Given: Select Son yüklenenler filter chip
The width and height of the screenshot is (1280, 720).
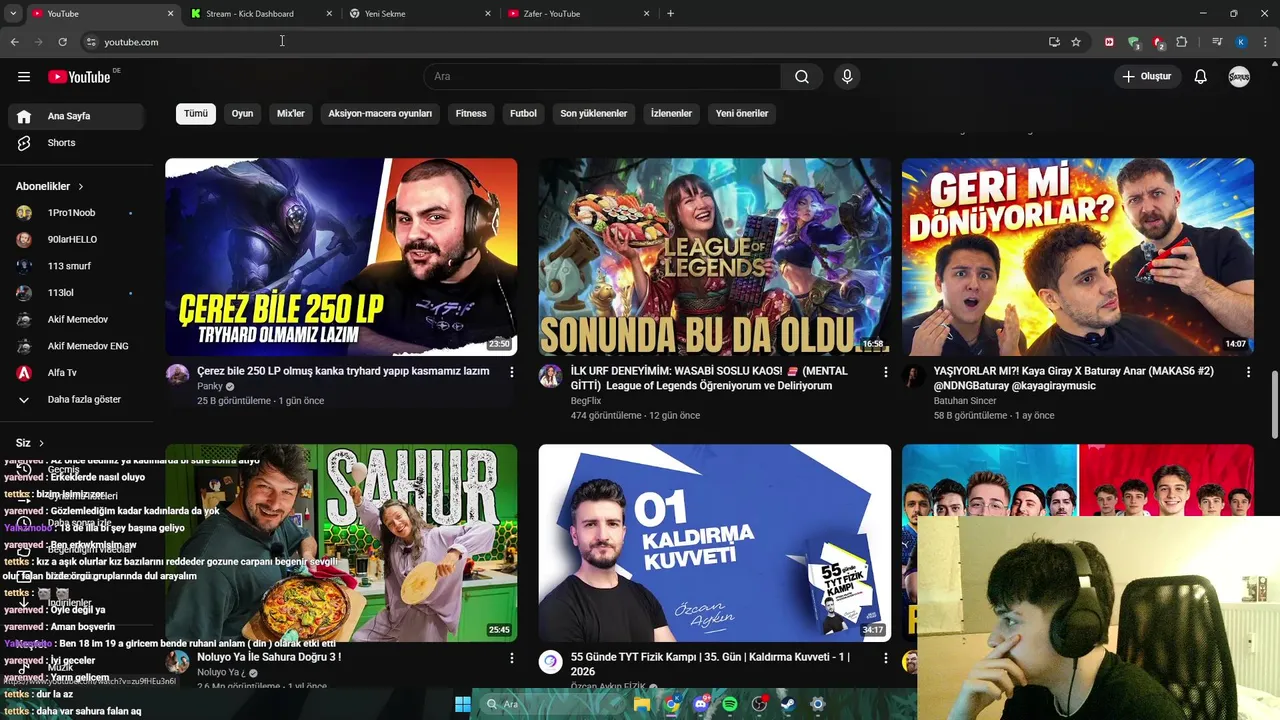Looking at the screenshot, I should (594, 113).
